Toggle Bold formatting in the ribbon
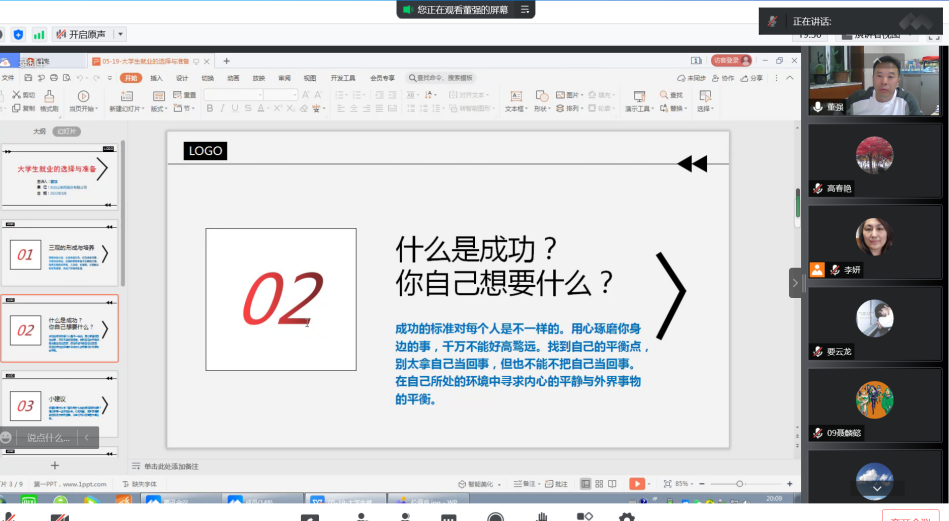The image size is (949, 521). pyautogui.click(x=210, y=108)
